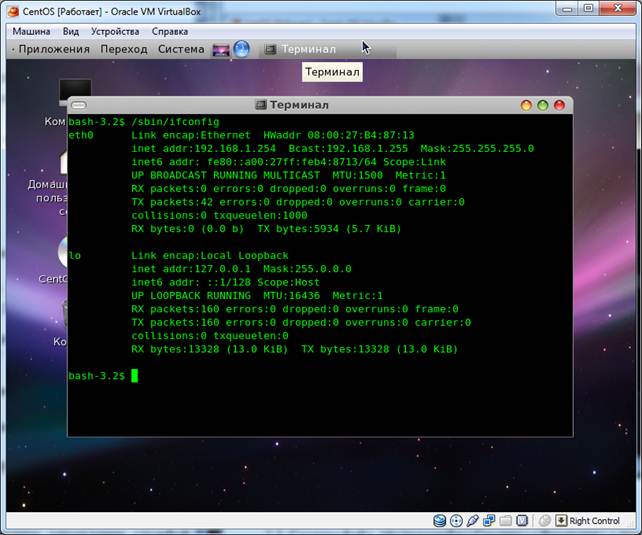Click Mask:255.255.255.0 text

(477, 149)
